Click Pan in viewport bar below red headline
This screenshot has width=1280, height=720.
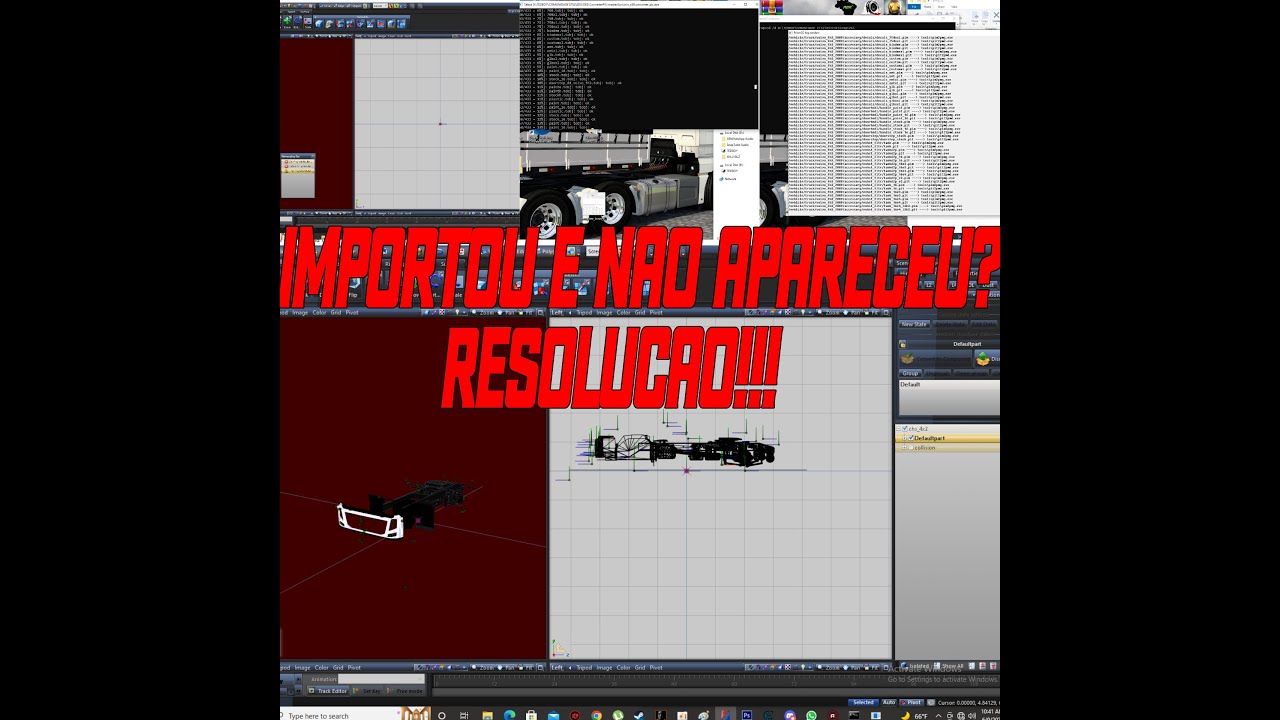point(850,312)
